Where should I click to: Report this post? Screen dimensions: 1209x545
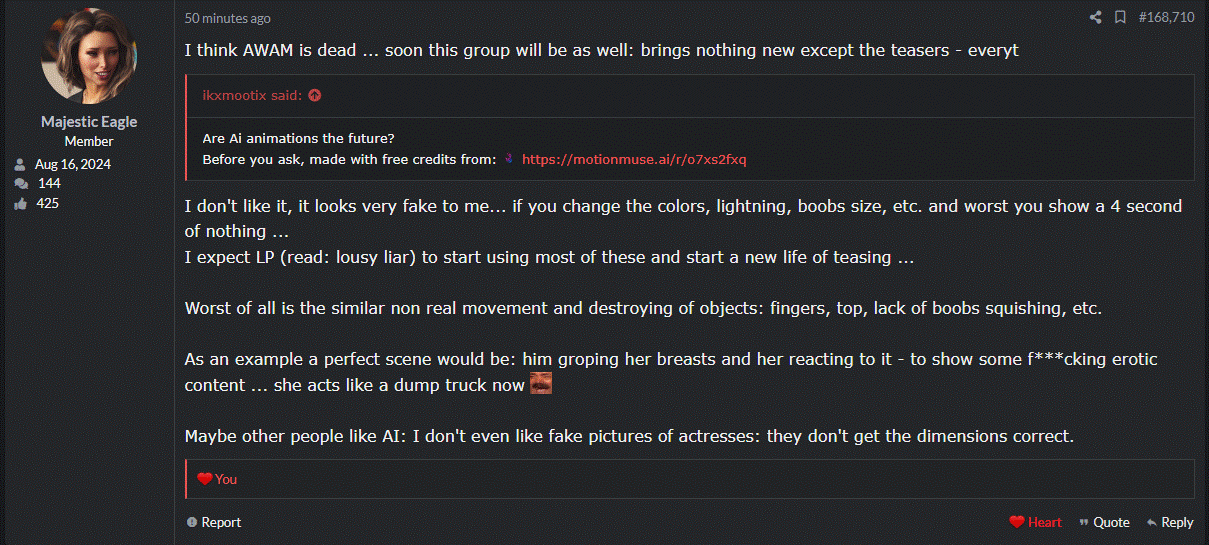coord(214,522)
